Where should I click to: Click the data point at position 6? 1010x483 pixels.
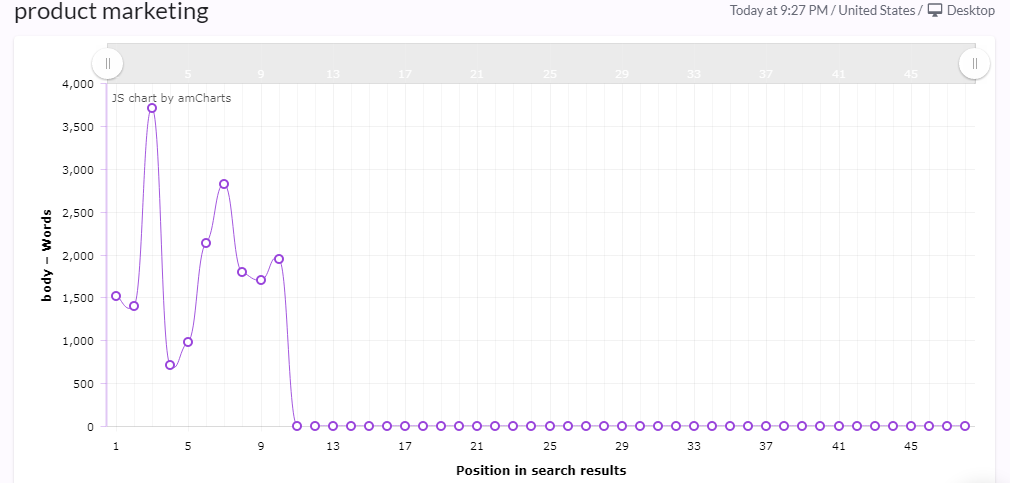[x=206, y=243]
